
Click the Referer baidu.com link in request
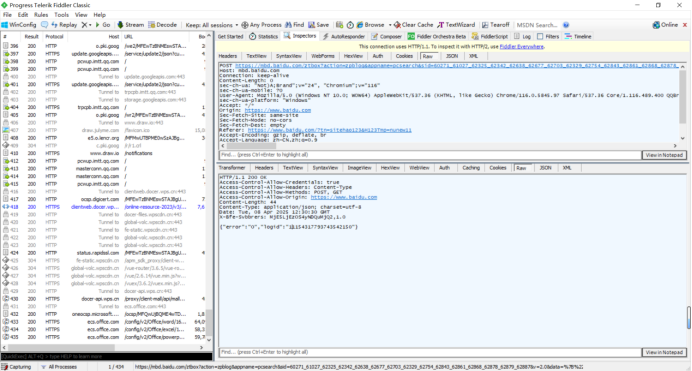point(330,131)
